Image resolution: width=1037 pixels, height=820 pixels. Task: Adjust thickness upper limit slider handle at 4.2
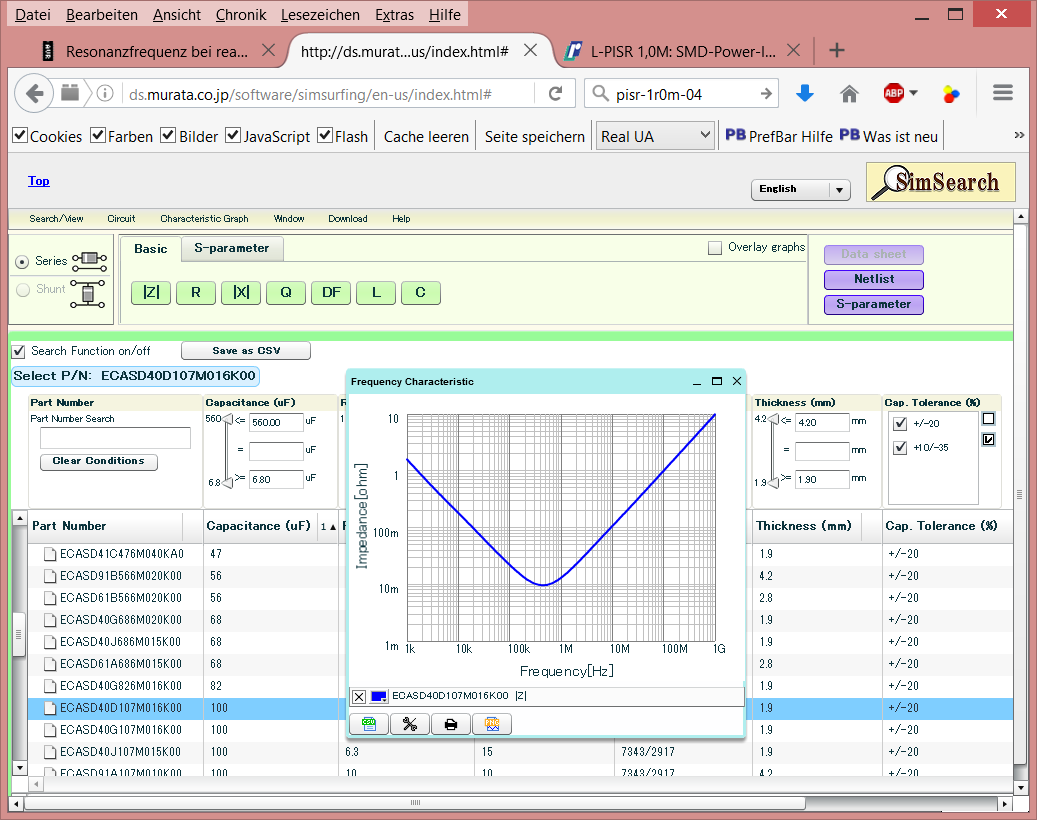773,419
